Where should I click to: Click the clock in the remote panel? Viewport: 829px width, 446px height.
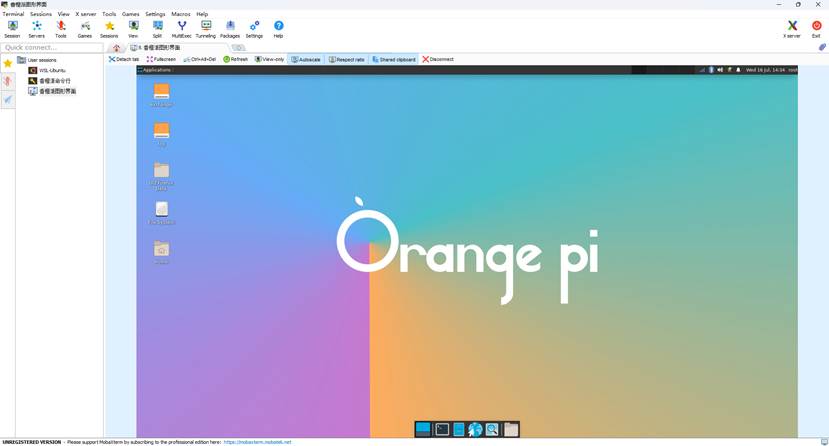point(765,70)
